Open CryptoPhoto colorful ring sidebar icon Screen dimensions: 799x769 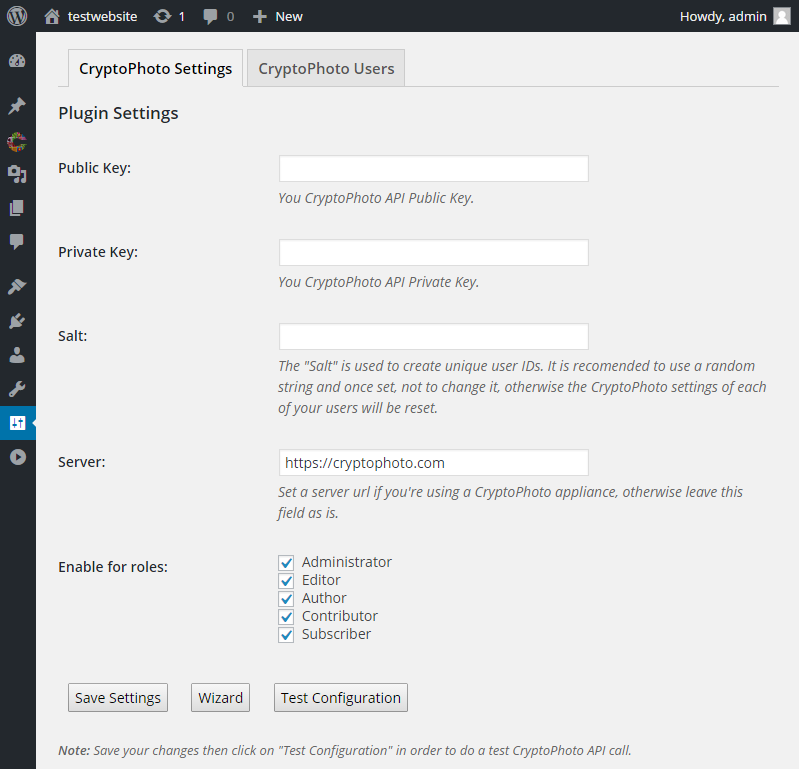point(17,142)
